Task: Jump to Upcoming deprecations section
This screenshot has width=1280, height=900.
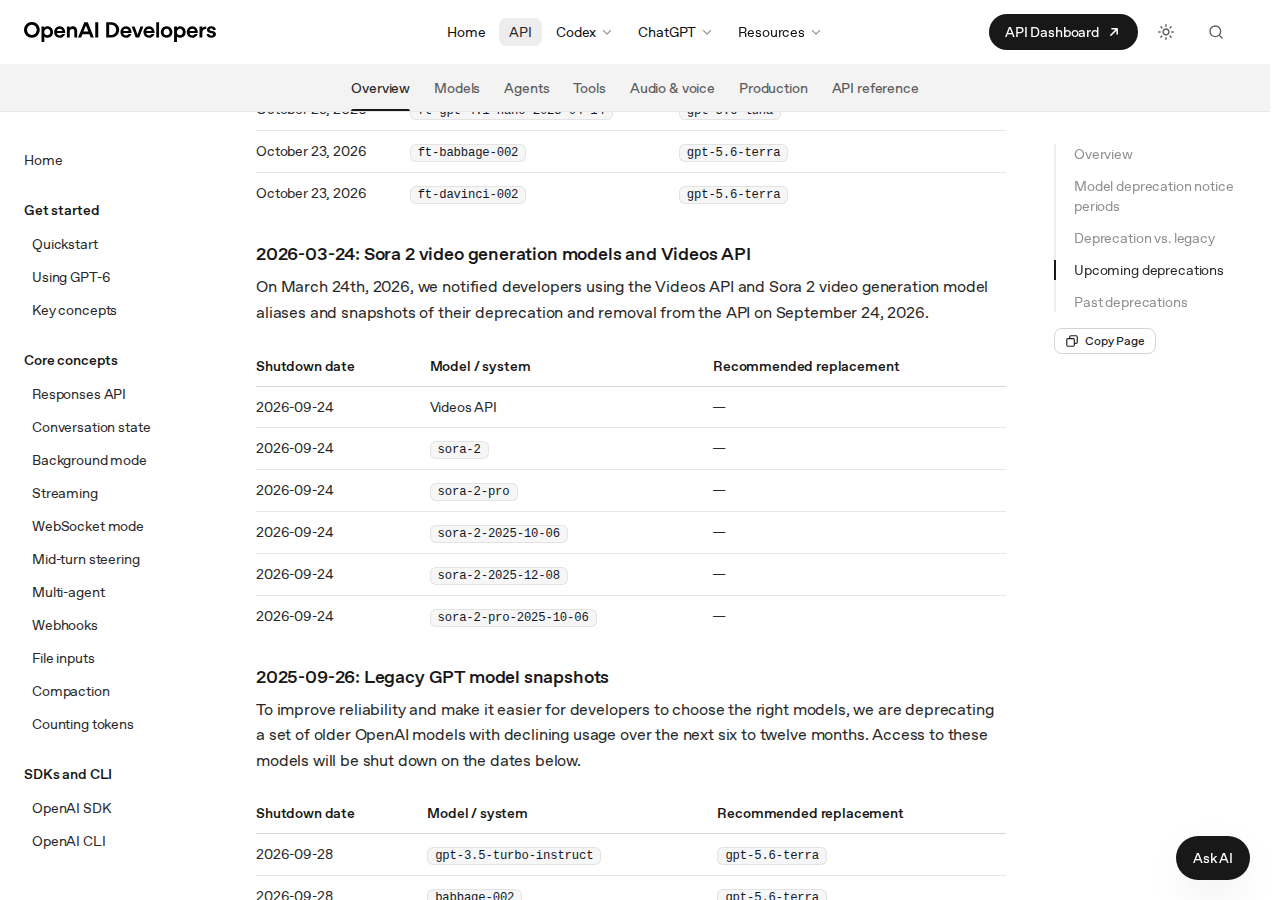Action: 1149,270
